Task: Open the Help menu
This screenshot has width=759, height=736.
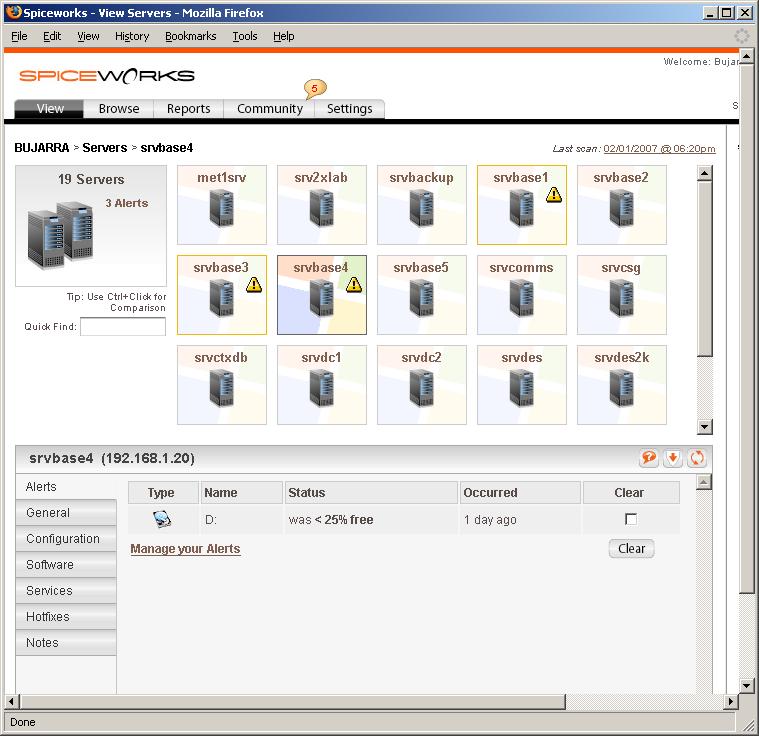Action: pos(283,36)
